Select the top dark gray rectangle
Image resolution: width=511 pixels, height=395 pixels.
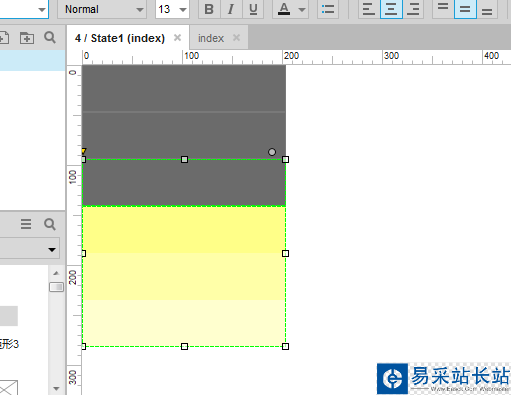tap(184, 89)
